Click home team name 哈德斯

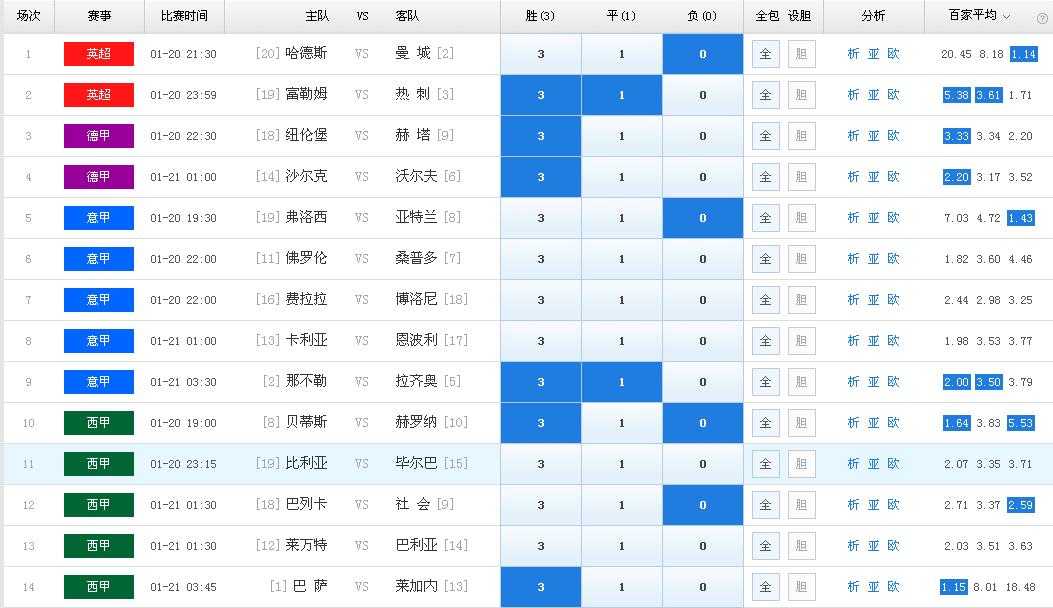tap(306, 53)
